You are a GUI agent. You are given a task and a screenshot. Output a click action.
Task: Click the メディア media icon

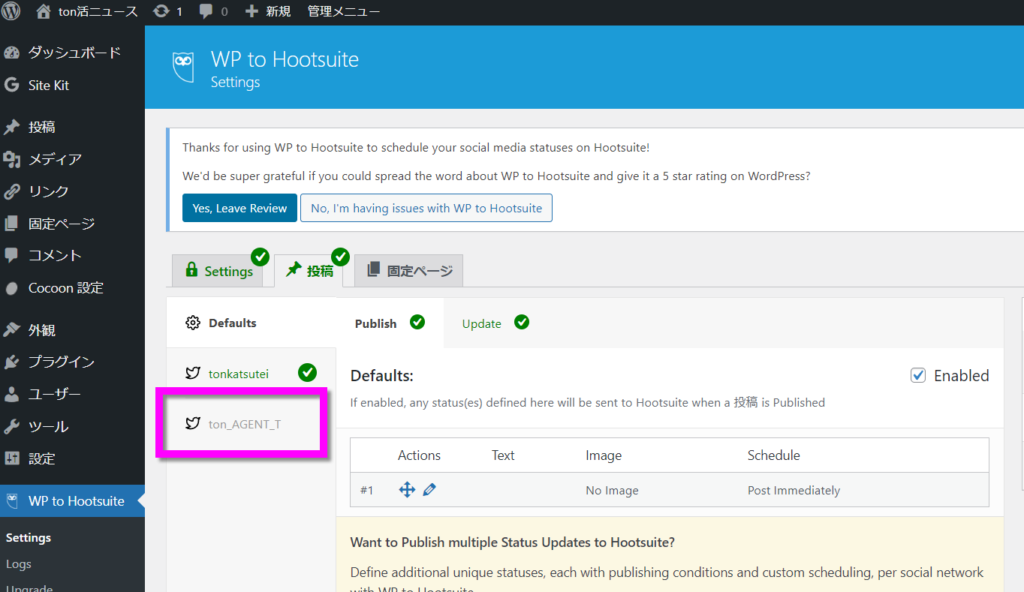(12, 159)
